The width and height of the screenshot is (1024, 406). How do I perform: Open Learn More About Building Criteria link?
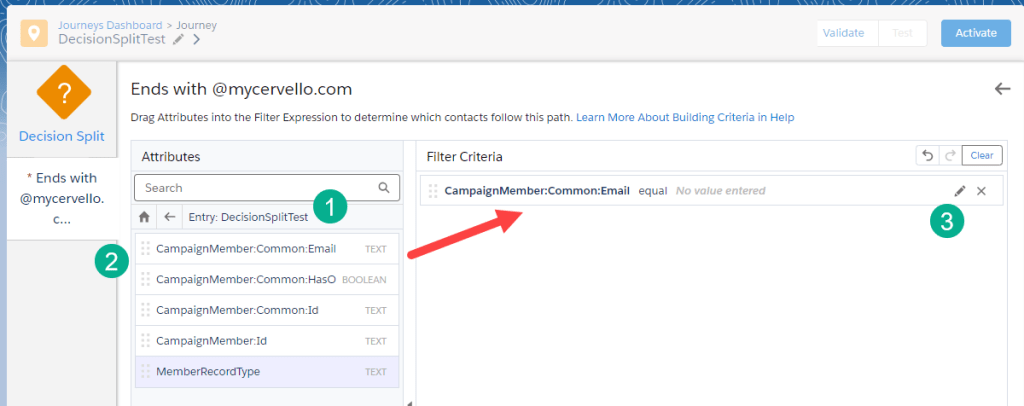pyautogui.click(x=685, y=117)
